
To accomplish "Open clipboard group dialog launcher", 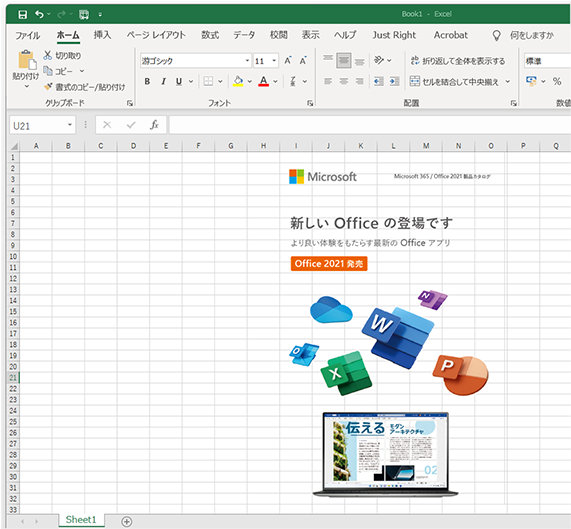I will (129, 103).
